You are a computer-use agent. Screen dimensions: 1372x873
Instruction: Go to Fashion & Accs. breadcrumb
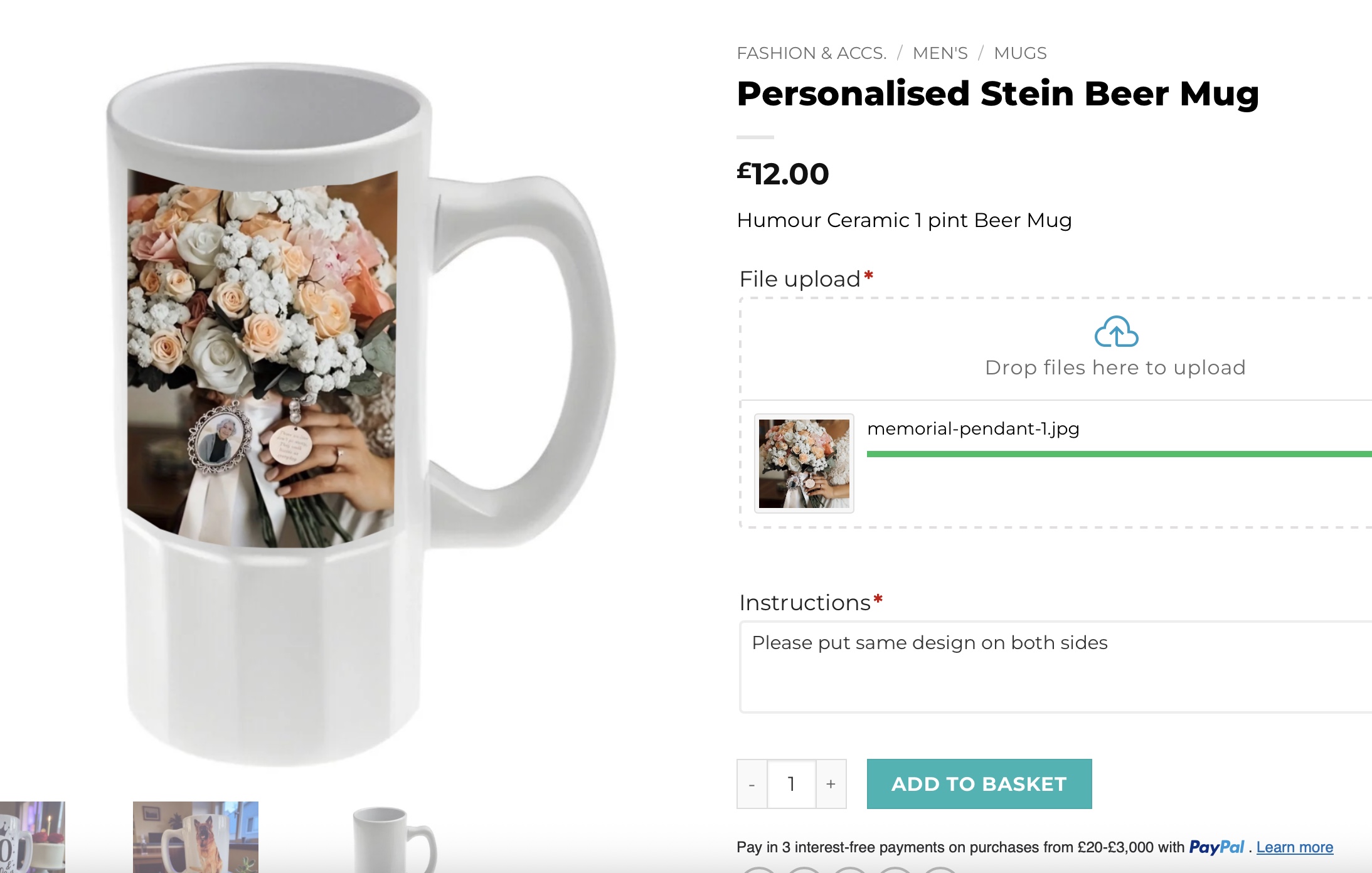click(x=811, y=53)
